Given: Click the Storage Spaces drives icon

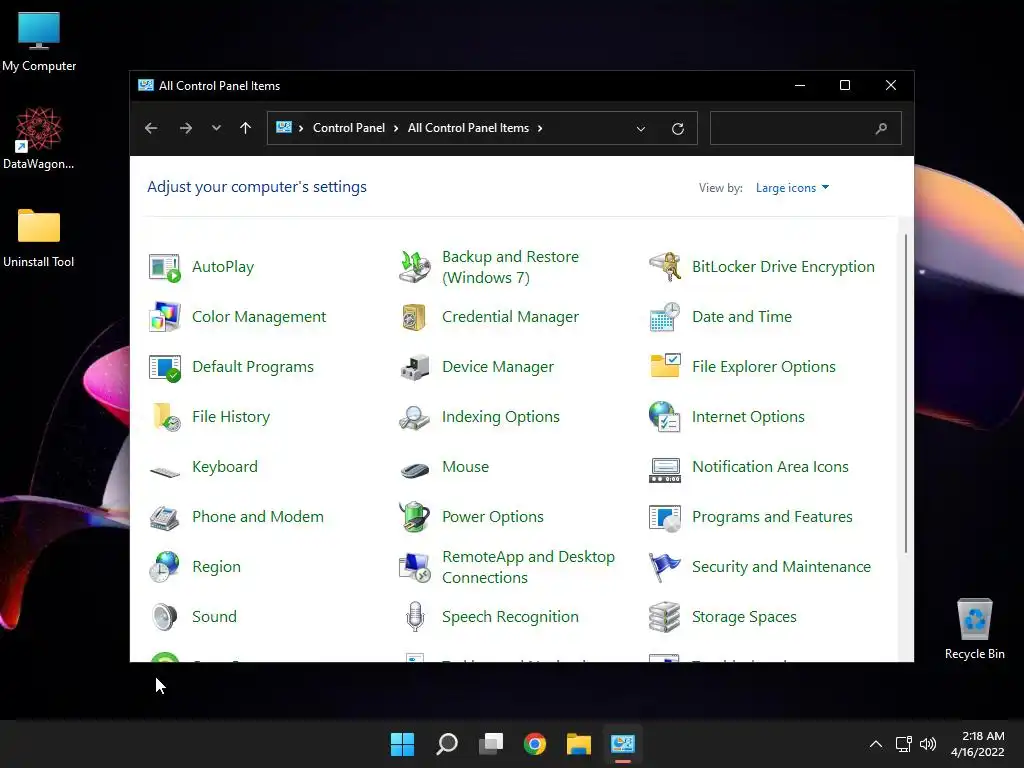Looking at the screenshot, I should tap(665, 617).
